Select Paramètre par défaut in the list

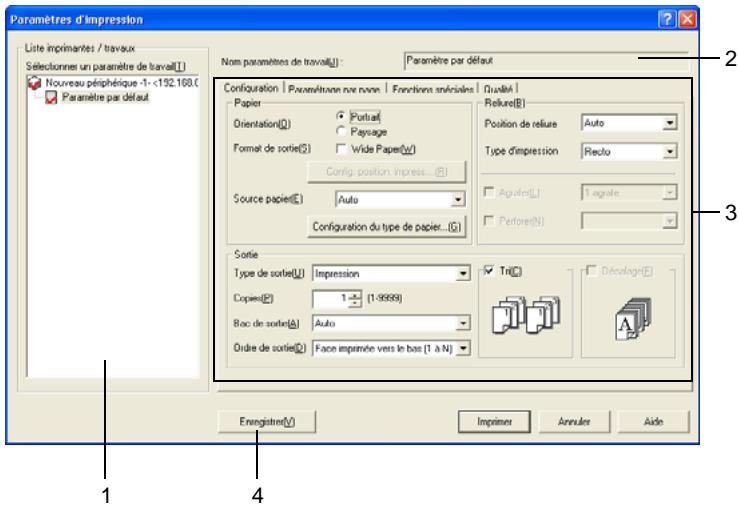[x=106, y=98]
